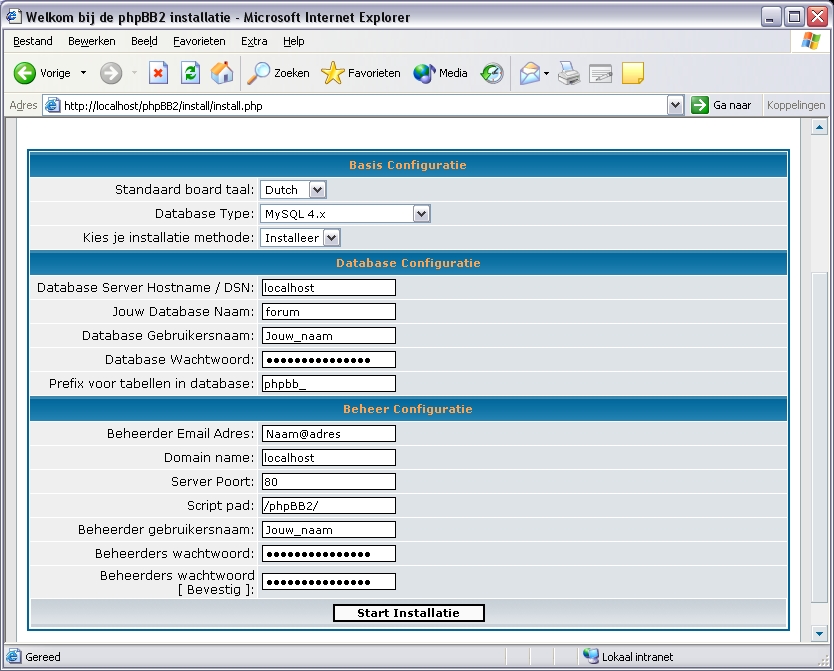Click the Database Gebruikersnaam field
834x671 pixels.
pos(329,336)
